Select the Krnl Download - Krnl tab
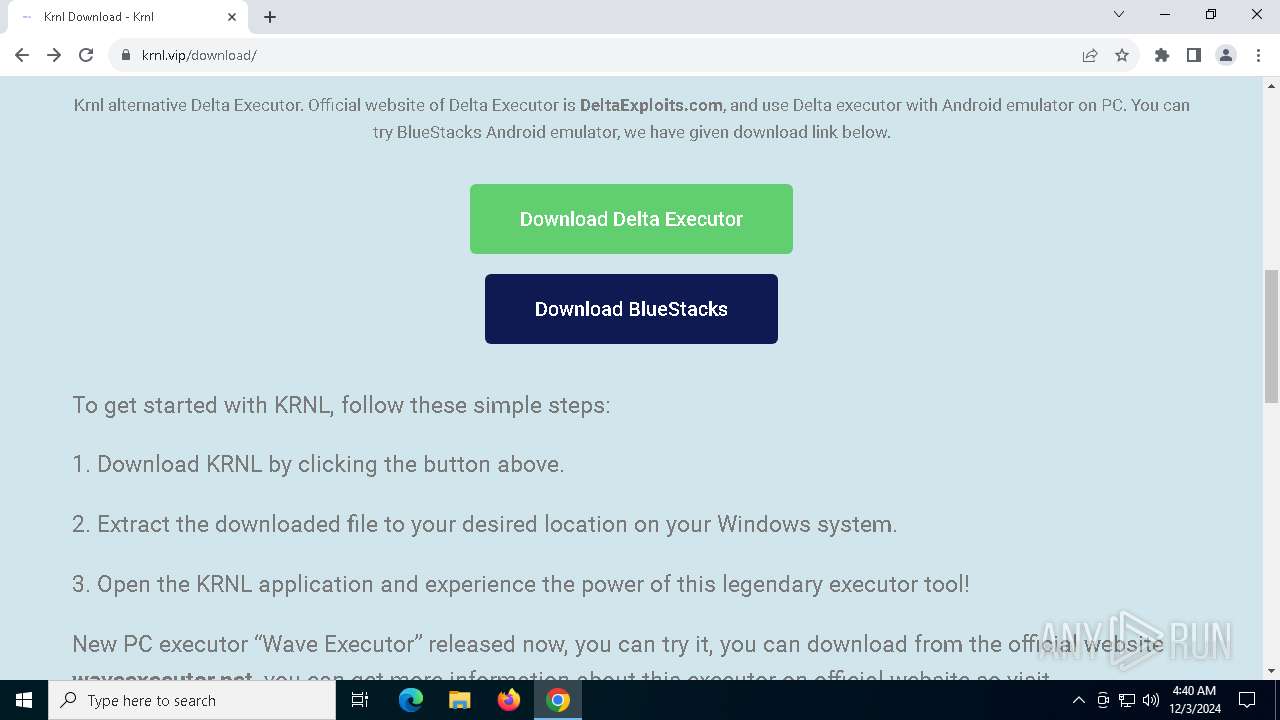Screen dimensions: 1280x720 pos(128,17)
